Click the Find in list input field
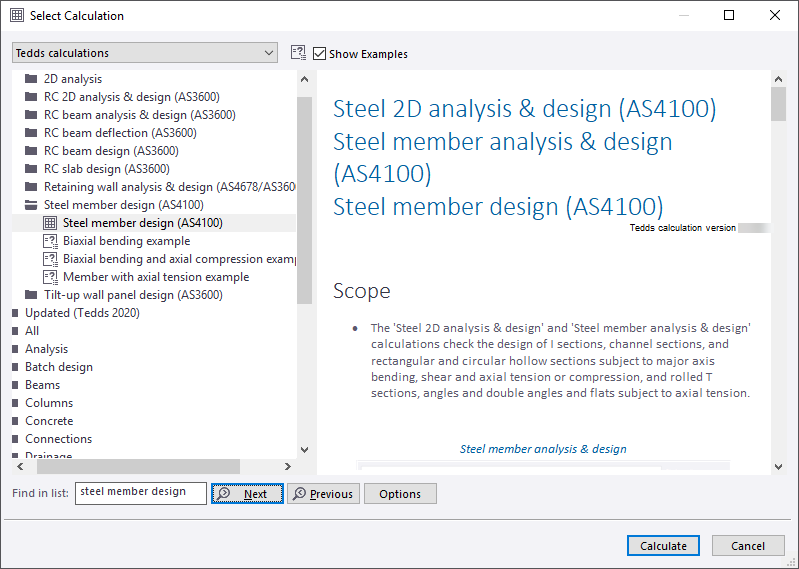Screen dimensions: 799x569 (x=141, y=493)
